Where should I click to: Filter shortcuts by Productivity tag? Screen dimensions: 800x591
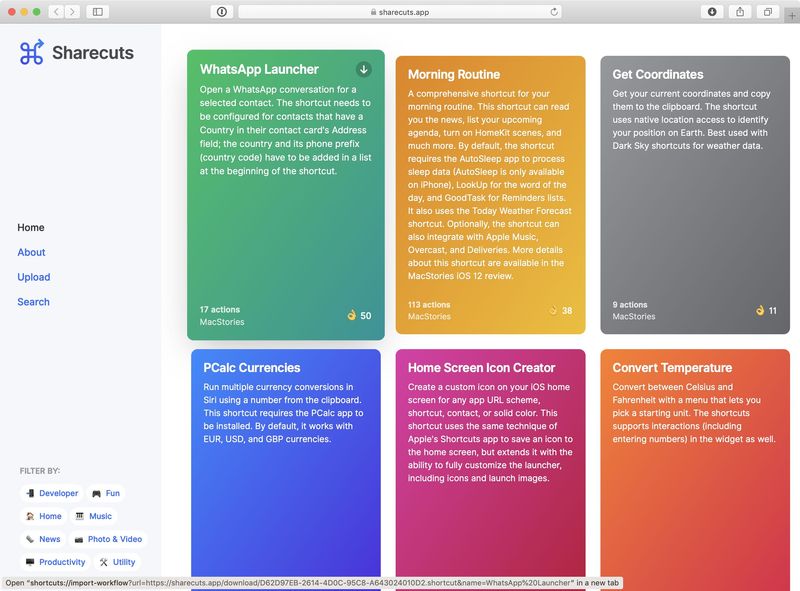(56, 562)
